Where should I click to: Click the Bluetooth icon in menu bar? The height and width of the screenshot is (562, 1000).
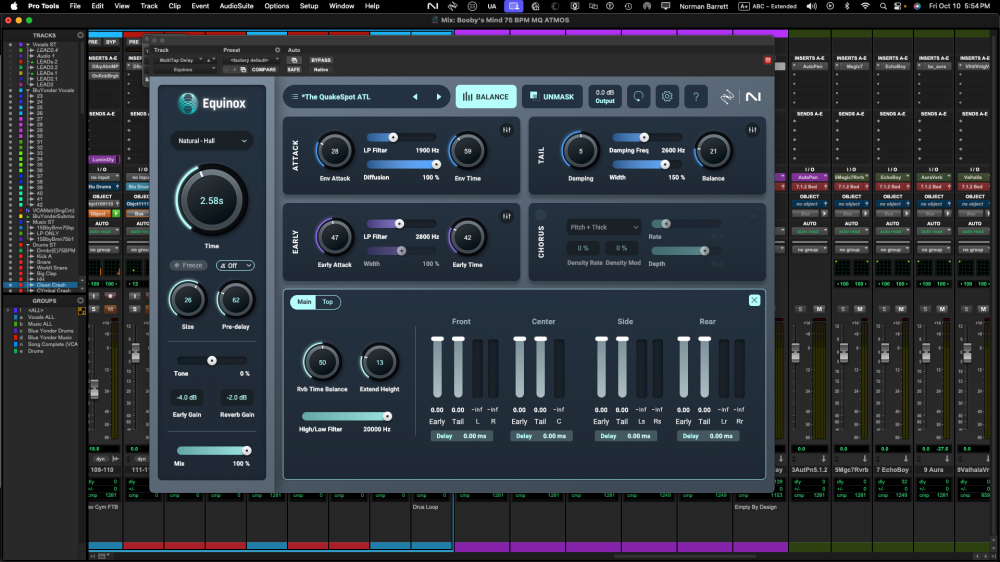pos(847,6)
